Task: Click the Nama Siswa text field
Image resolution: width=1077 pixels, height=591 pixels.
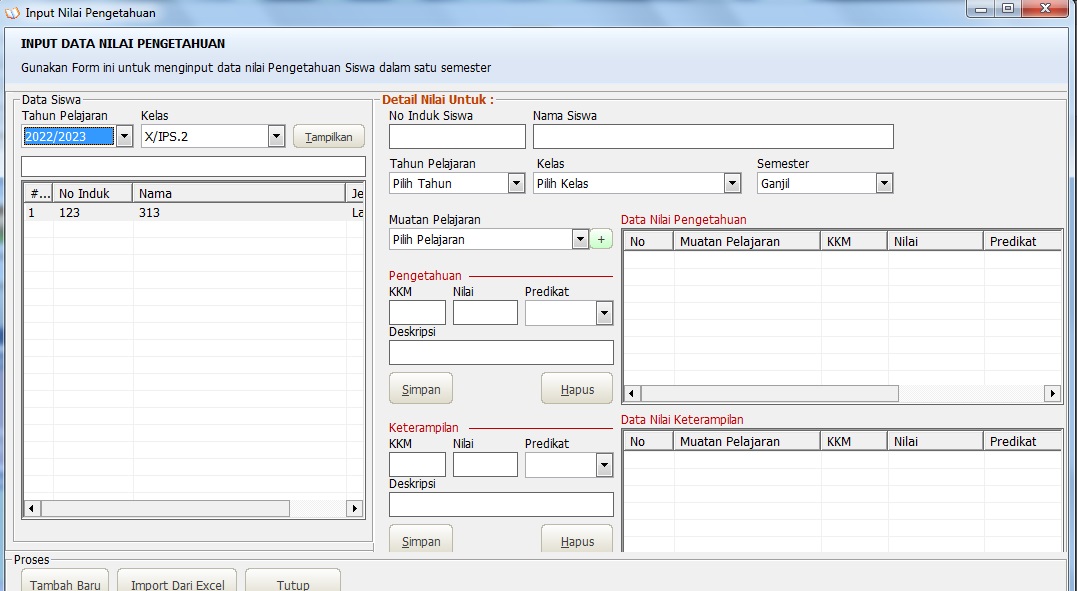Action: click(x=712, y=137)
